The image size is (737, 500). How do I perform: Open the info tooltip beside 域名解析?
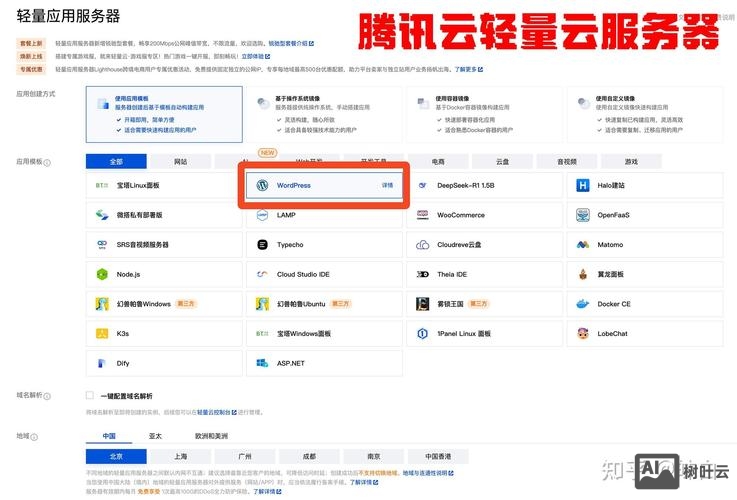click(47, 396)
